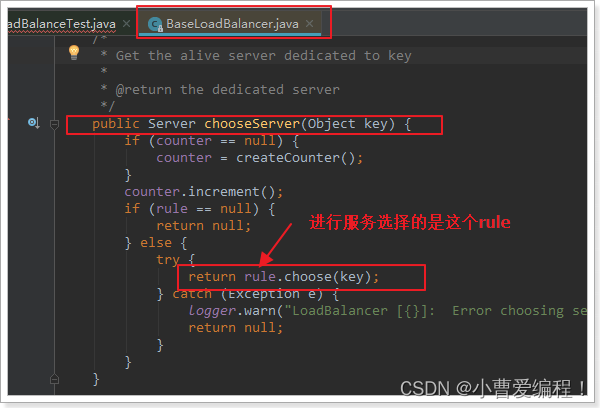Viewport: 600px width, 408px height.
Task: Click counter.increment() statement
Action: point(204,192)
